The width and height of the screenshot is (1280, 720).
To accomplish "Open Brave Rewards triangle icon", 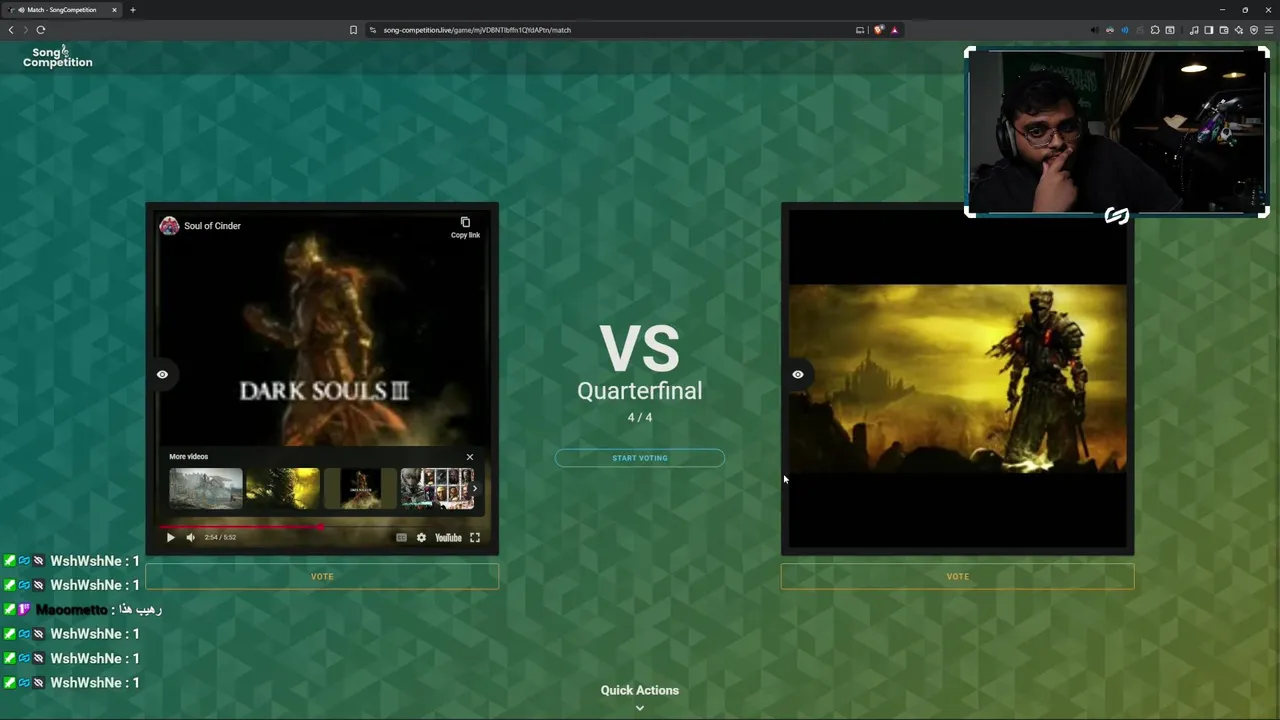I will click(x=894, y=30).
